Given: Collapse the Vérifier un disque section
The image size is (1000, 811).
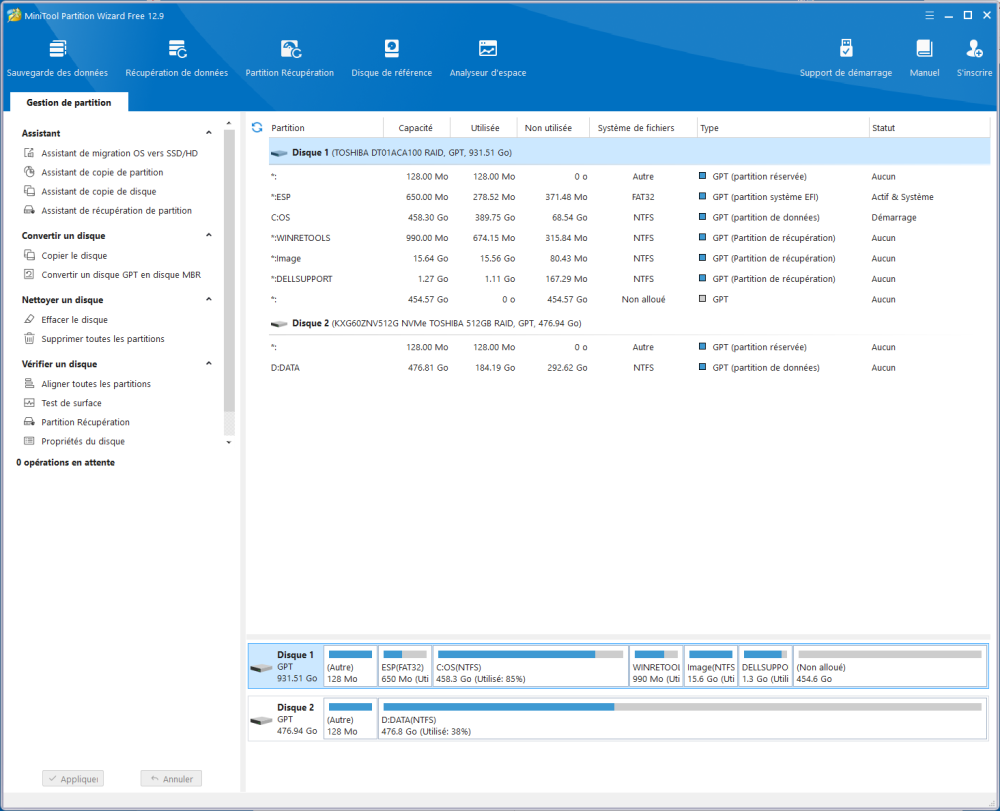Looking at the screenshot, I should click(209, 364).
